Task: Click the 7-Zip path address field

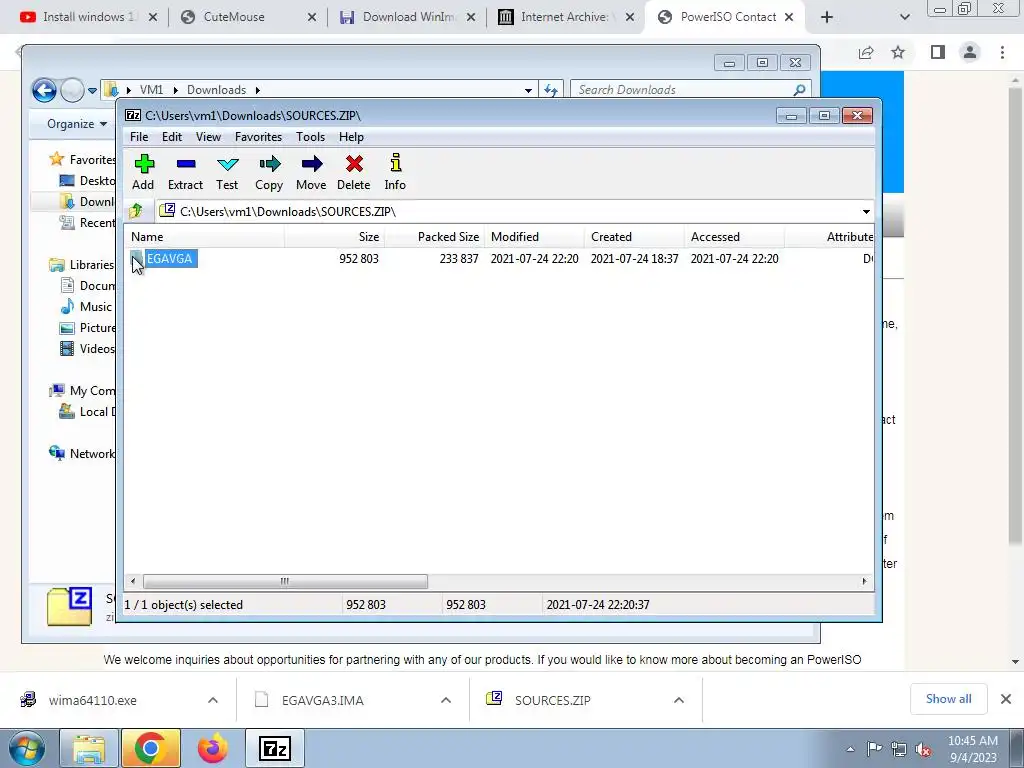Action: pos(514,212)
